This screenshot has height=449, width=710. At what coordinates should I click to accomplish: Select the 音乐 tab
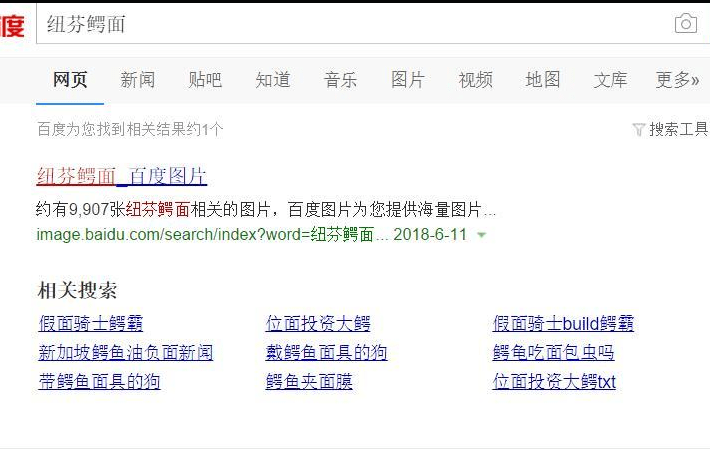pos(340,80)
